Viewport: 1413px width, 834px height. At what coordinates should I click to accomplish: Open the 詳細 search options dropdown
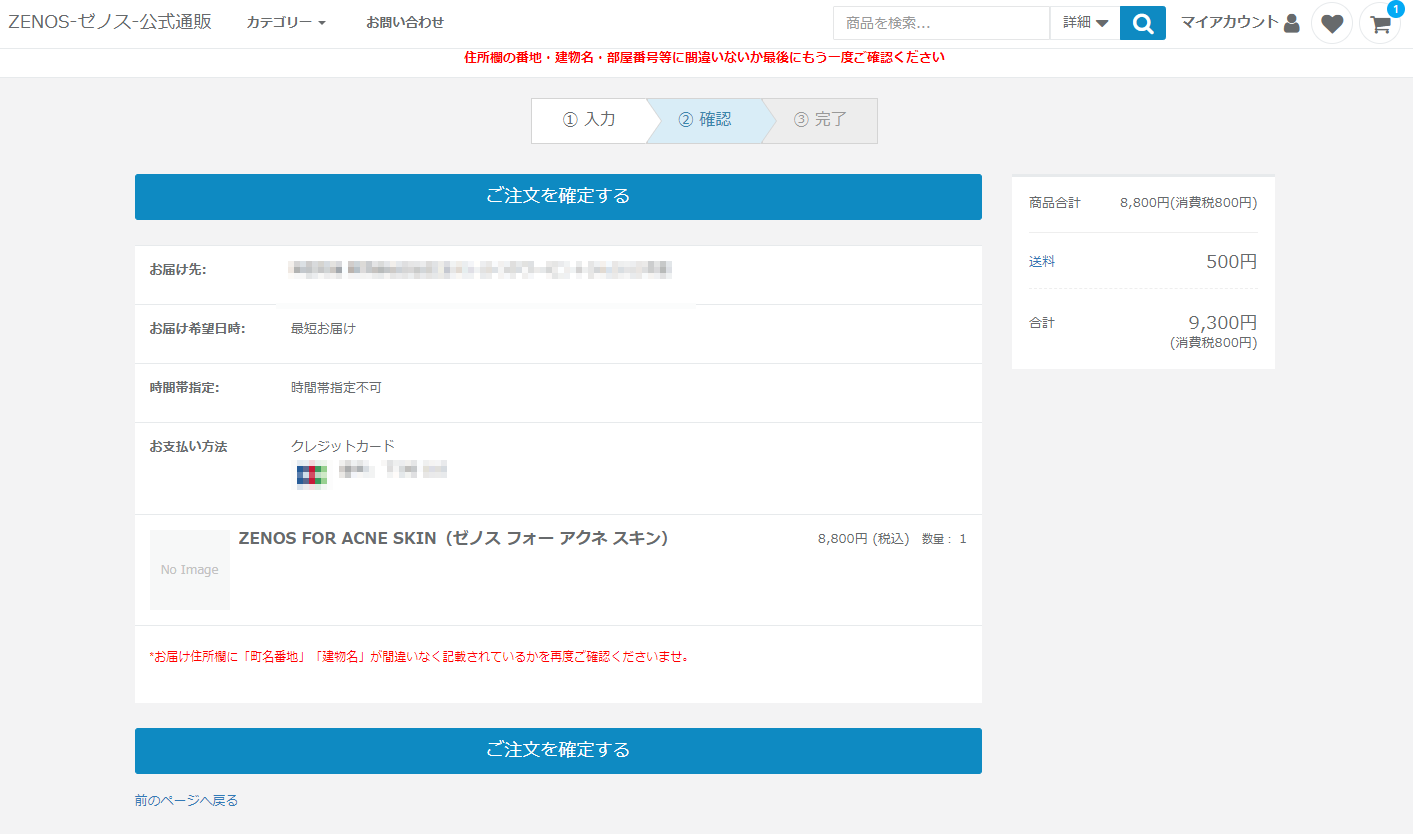click(1085, 23)
